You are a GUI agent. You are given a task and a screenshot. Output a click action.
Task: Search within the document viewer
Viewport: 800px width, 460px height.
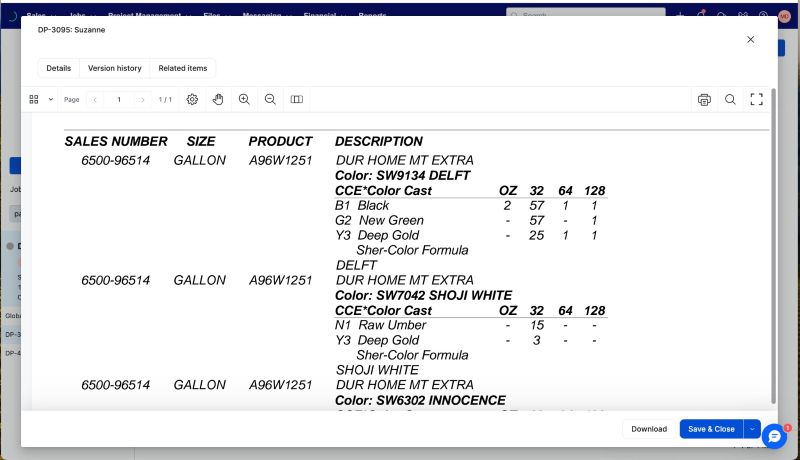[x=730, y=99]
